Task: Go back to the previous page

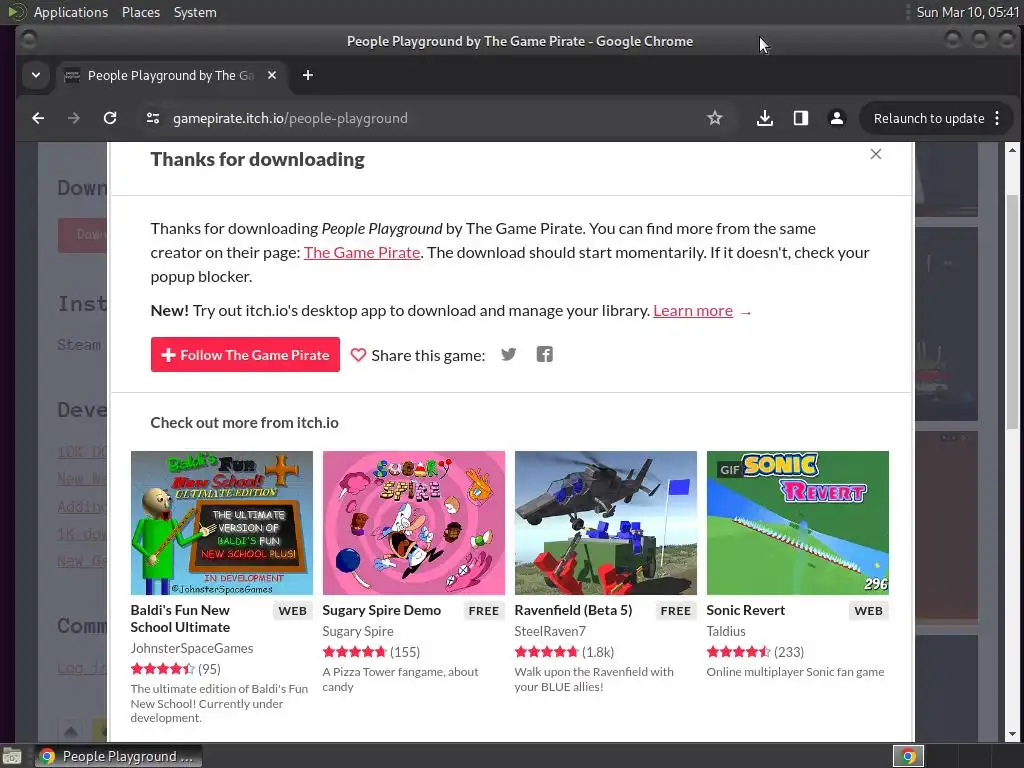Action: click(38, 118)
